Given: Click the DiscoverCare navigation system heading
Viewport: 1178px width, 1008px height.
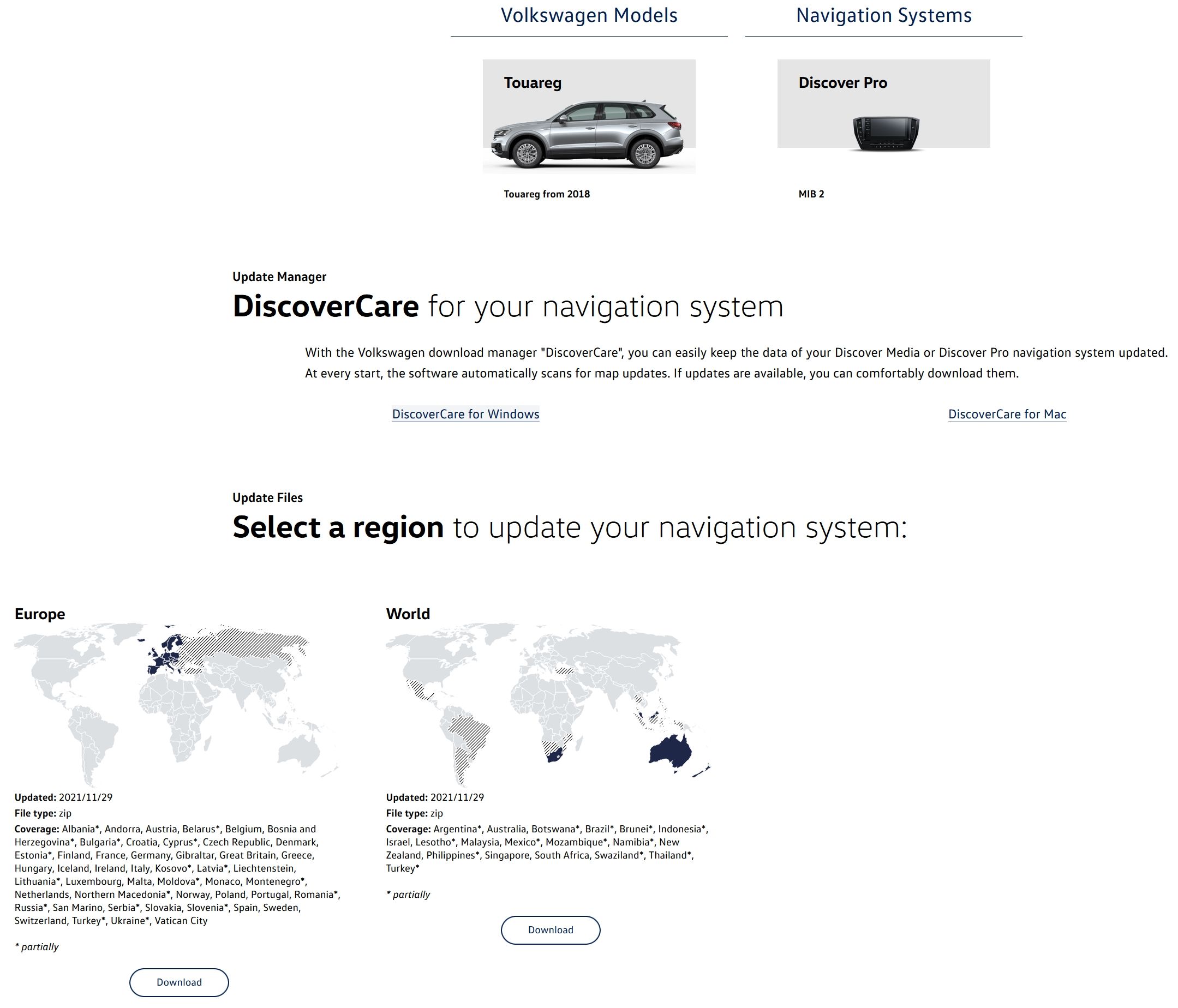Looking at the screenshot, I should (507, 306).
